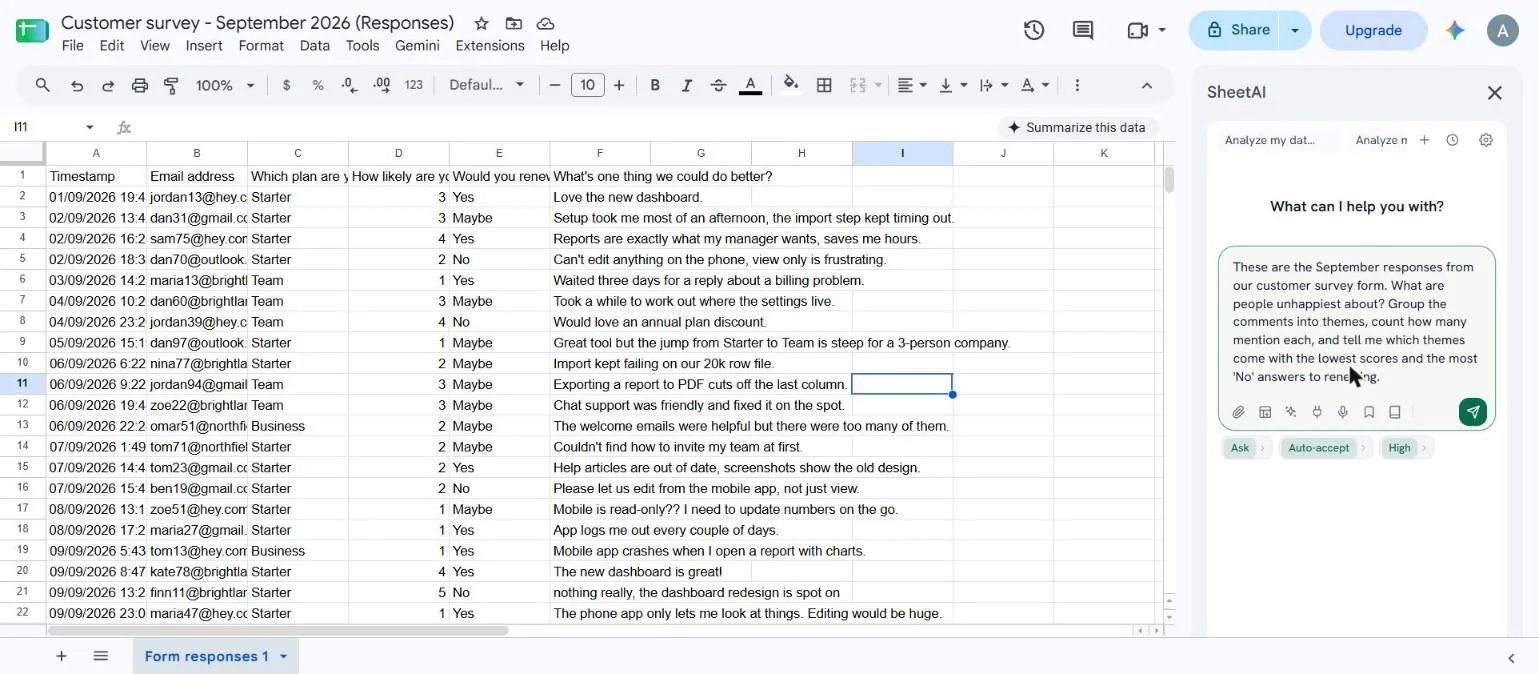
Task: Open horizontal align dropdown
Action: pyautogui.click(x=912, y=86)
